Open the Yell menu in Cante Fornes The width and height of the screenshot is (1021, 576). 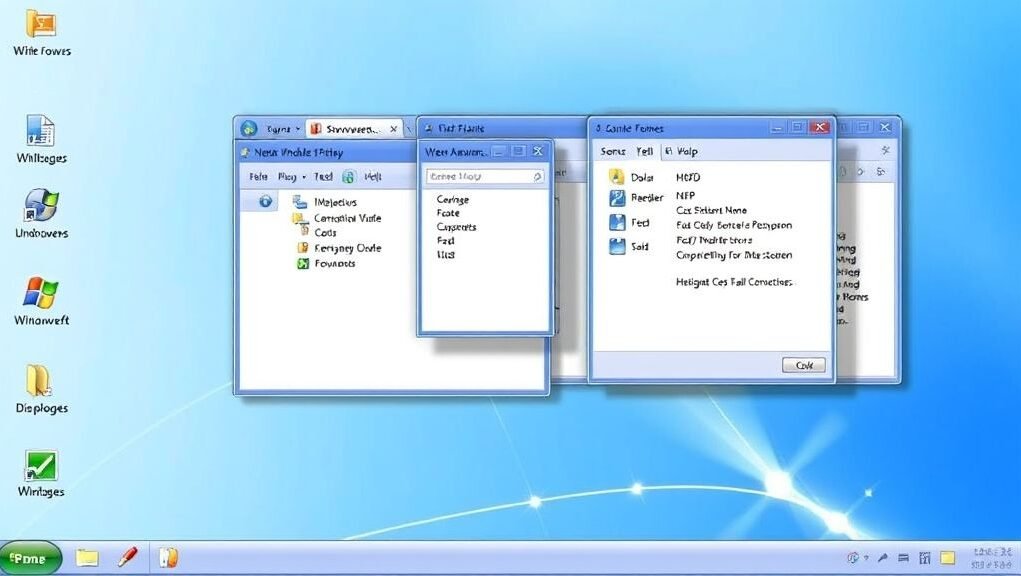(x=644, y=151)
